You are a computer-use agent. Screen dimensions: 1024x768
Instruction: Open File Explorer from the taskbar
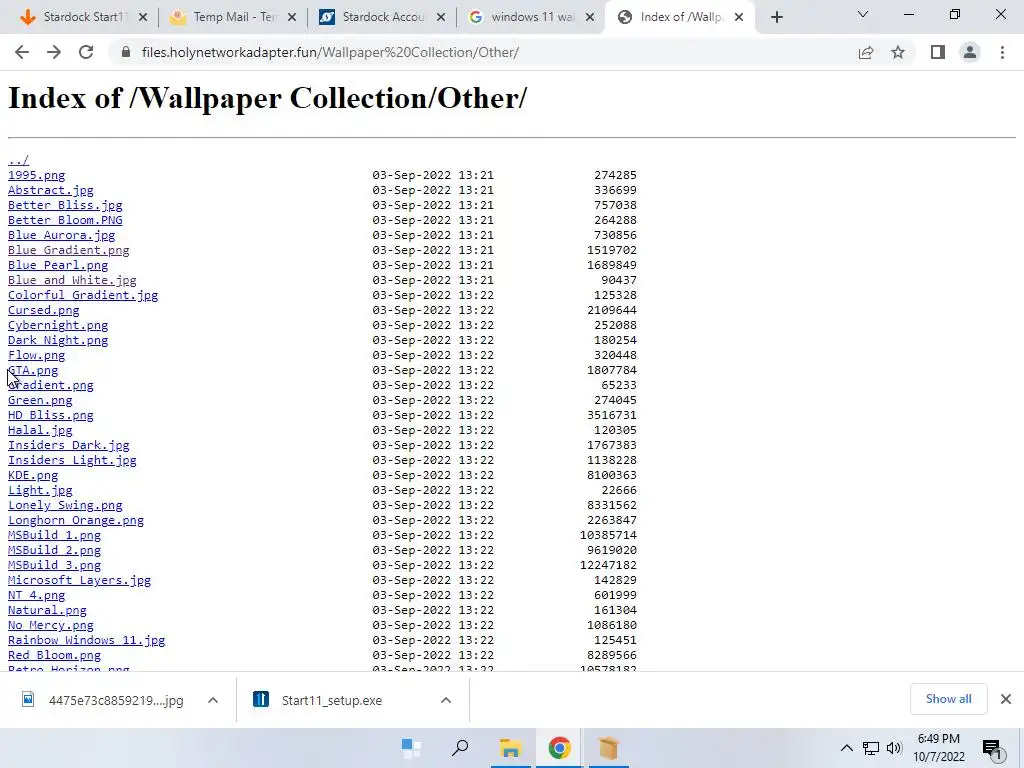pos(510,748)
